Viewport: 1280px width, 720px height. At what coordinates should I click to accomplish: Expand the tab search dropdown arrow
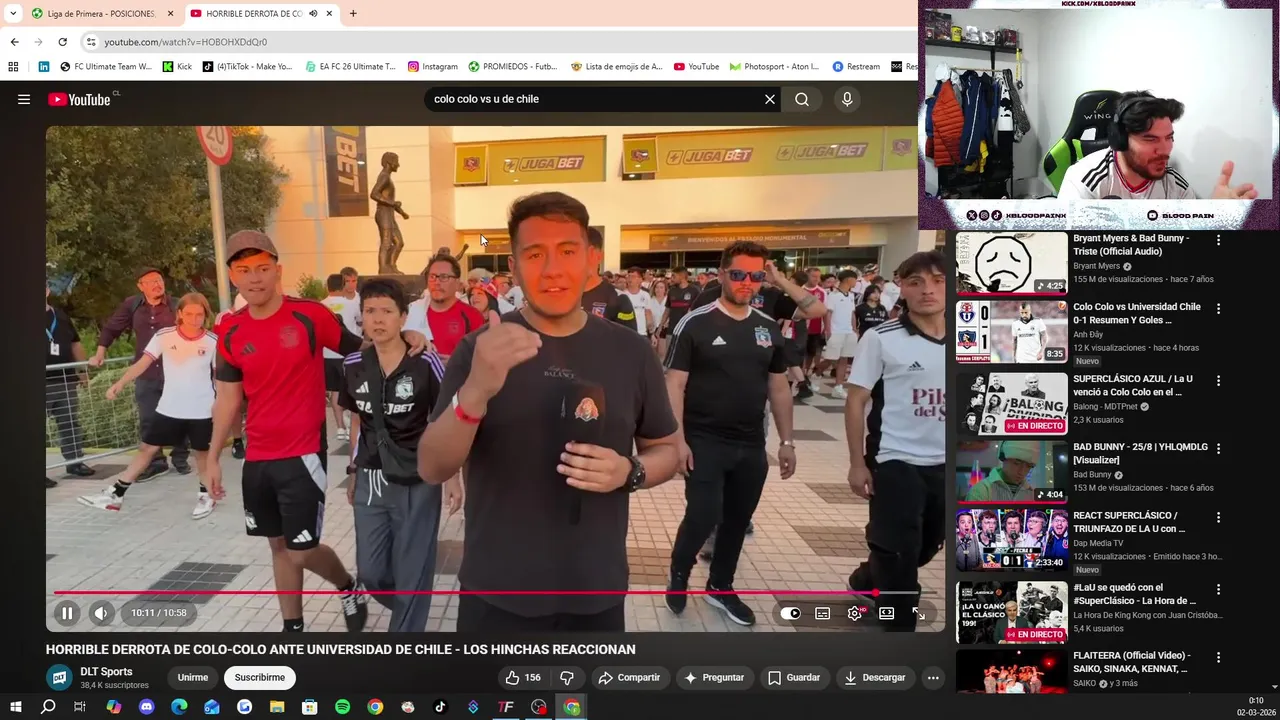point(13,14)
